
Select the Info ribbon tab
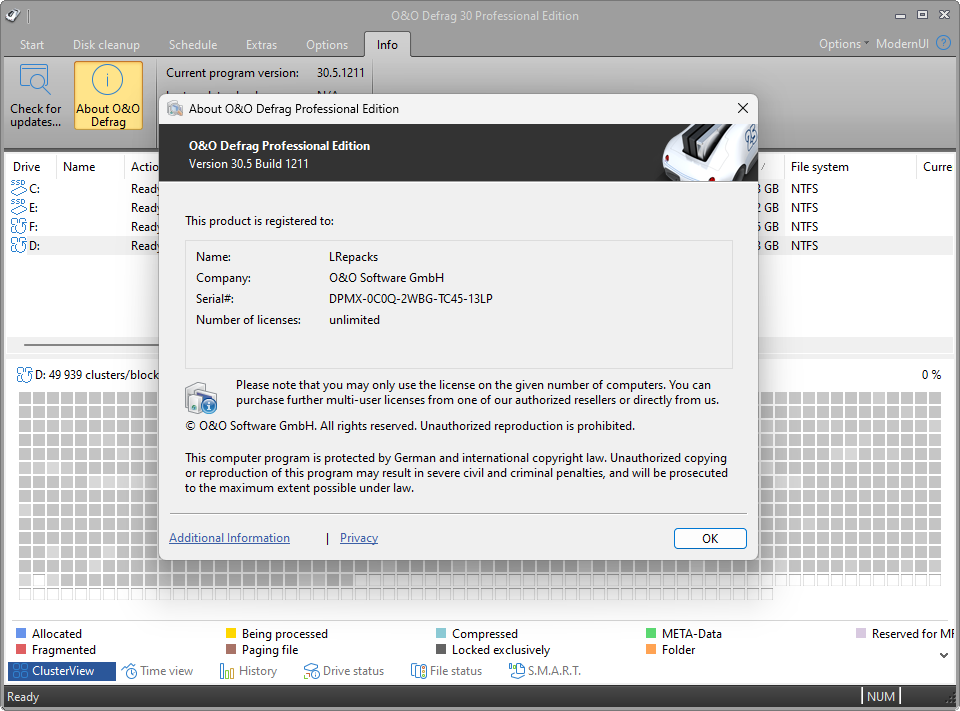[x=387, y=45]
